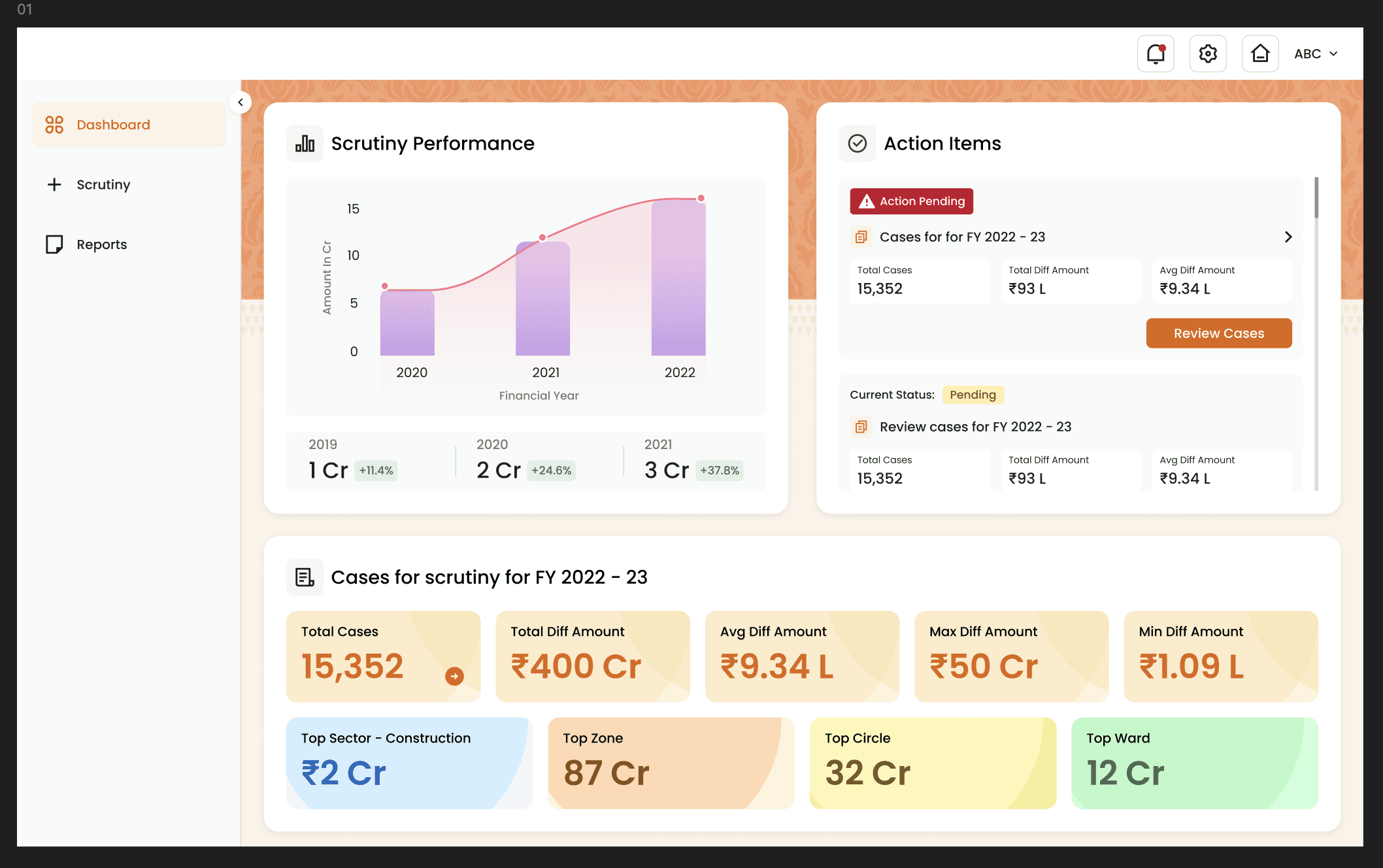
Task: Open the settings gear icon
Action: (x=1207, y=54)
